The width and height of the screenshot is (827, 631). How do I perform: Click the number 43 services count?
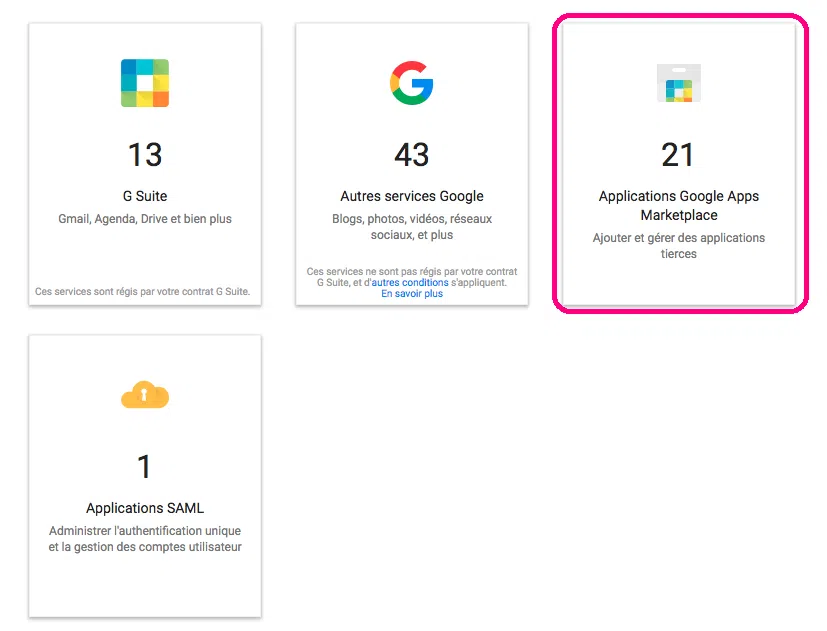[412, 155]
